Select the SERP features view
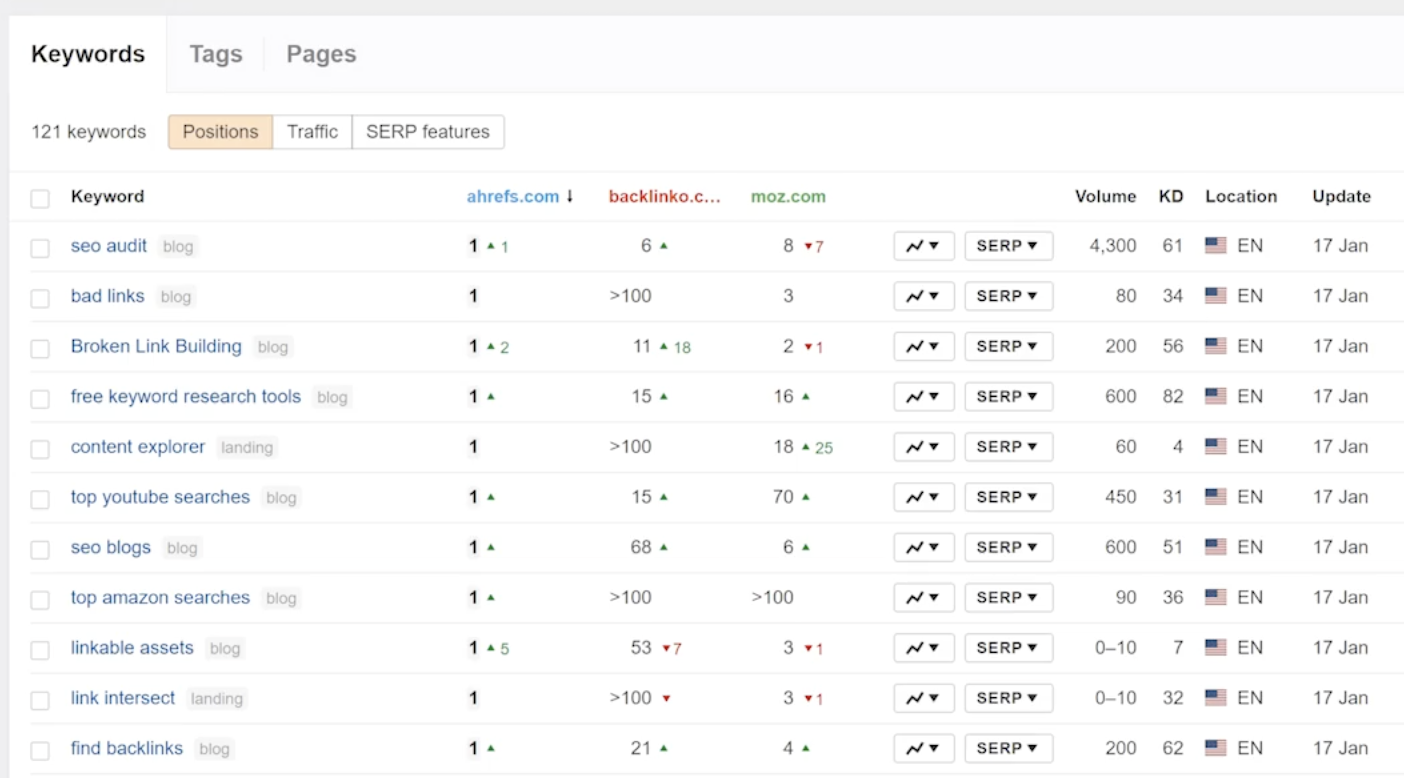Screen dimensions: 1404x778 [428, 132]
